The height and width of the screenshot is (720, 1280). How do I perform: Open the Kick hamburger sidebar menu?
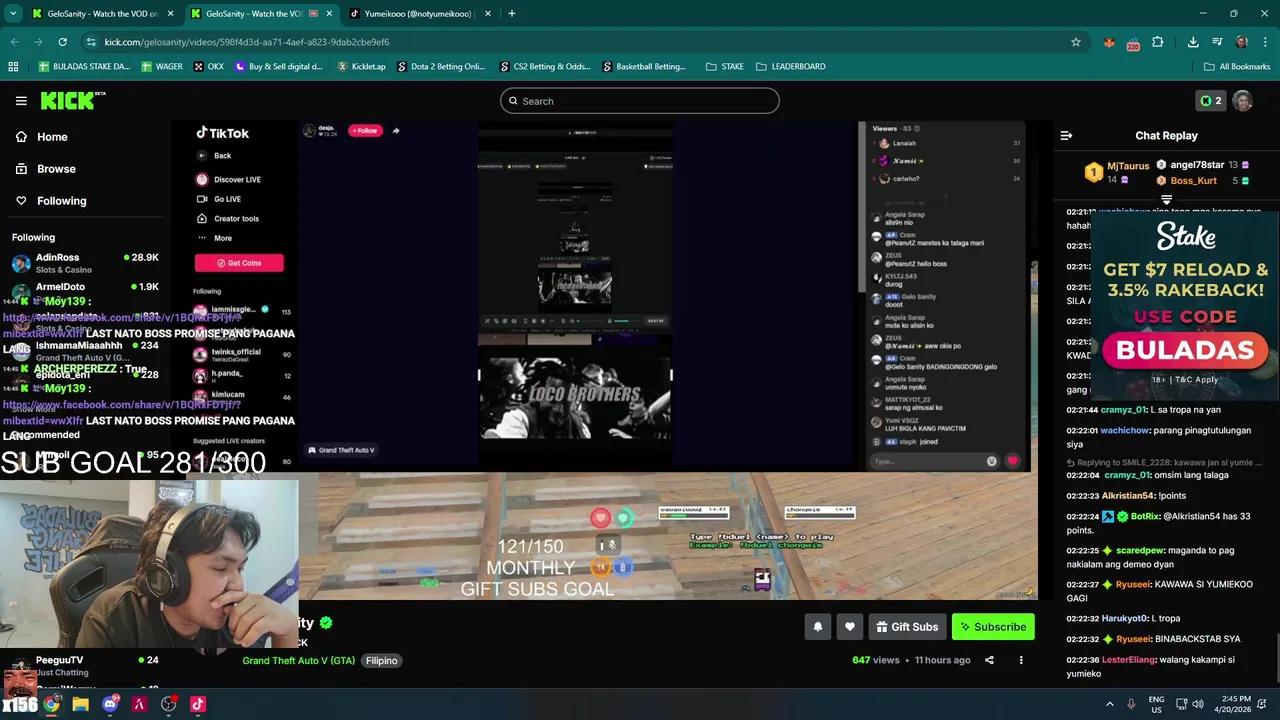[x=21, y=101]
